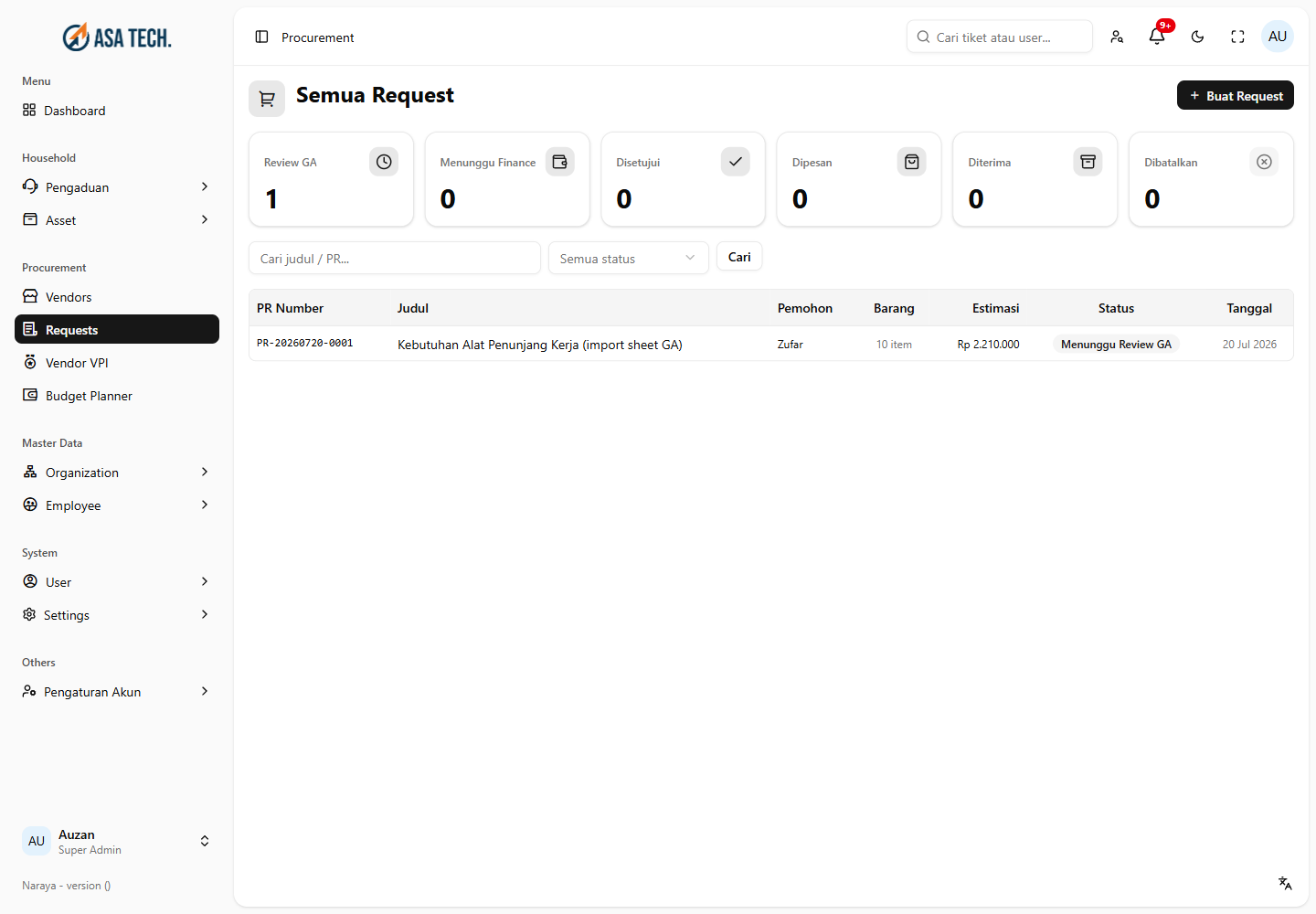Toggle fullscreen mode icon
This screenshot has height=914, width=1316.
click(1237, 37)
